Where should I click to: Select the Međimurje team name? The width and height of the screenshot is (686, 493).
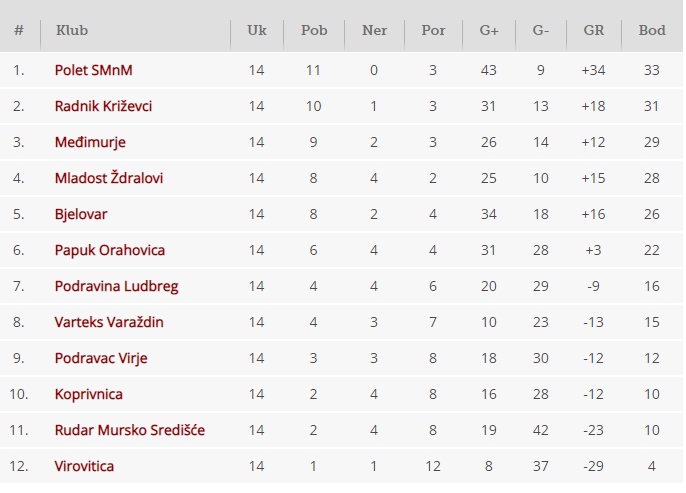(90, 142)
